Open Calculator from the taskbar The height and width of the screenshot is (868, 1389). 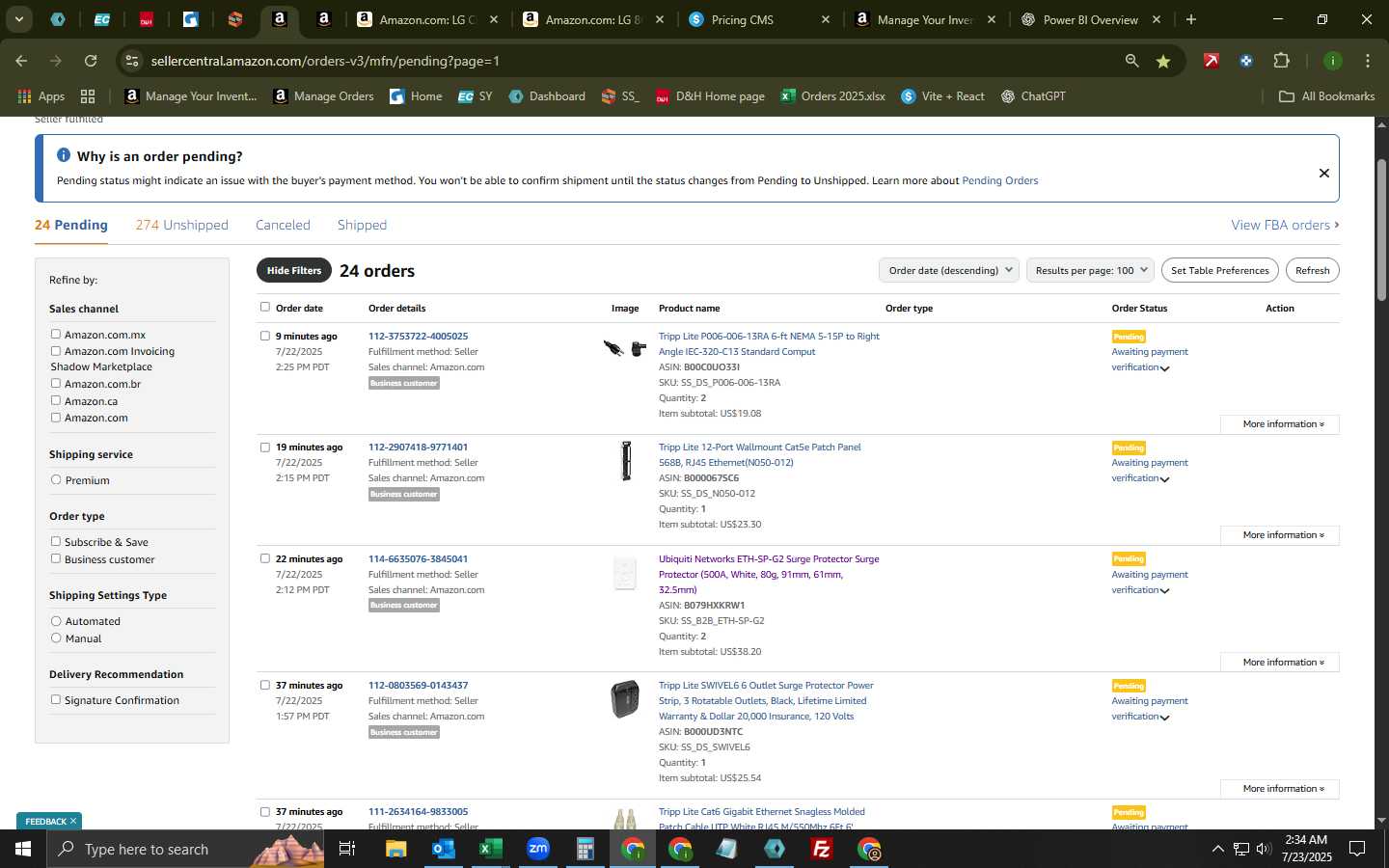pyautogui.click(x=585, y=849)
